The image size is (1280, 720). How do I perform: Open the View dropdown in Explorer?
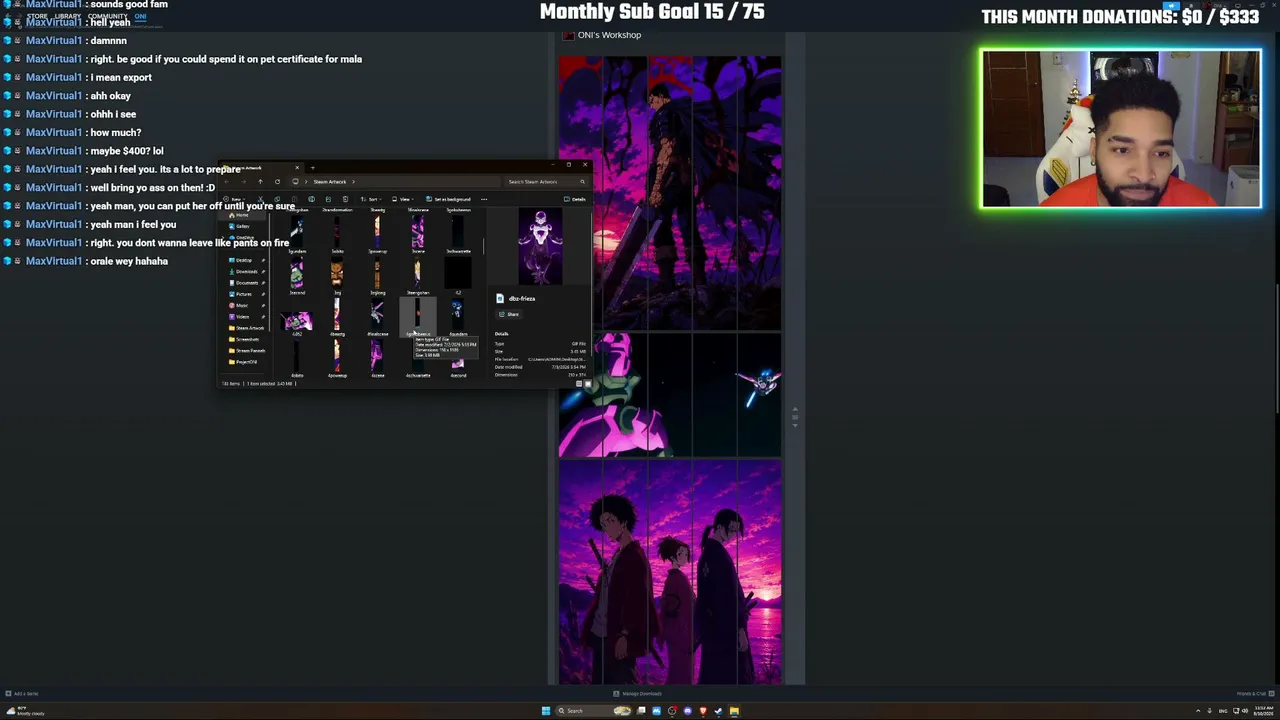401,199
